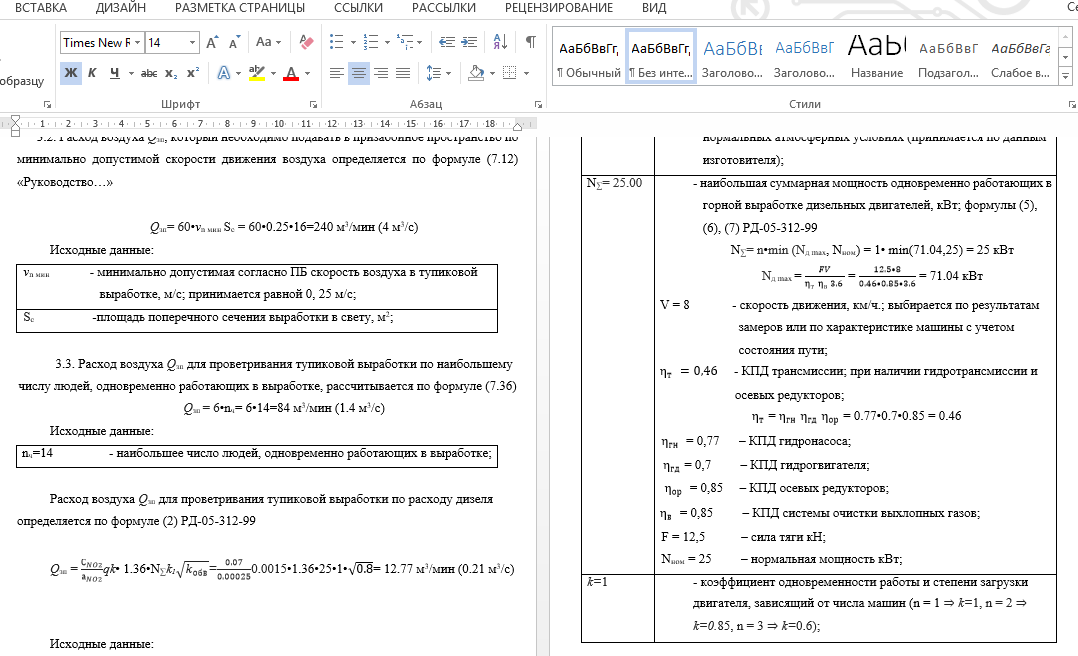Image resolution: width=1078 pixels, height=656 pixels.
Task: Expand numbering library dropdown arrow
Action: click(x=387, y=43)
